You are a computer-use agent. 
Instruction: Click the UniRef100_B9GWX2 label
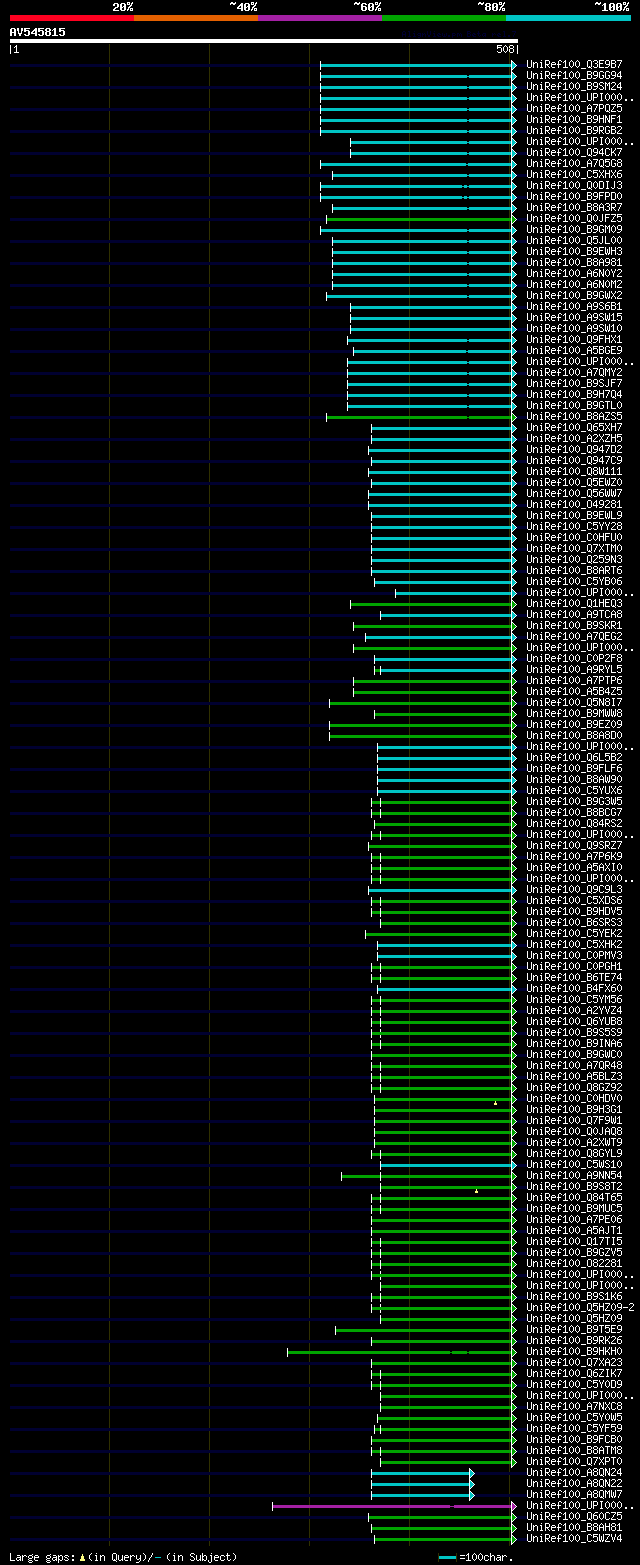(574, 296)
